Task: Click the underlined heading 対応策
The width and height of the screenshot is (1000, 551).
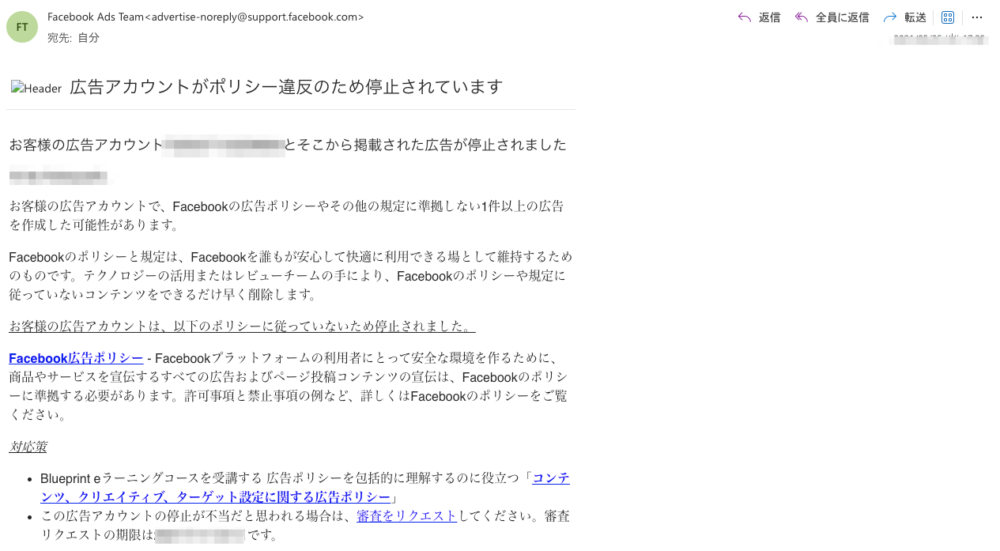Action: (28, 446)
